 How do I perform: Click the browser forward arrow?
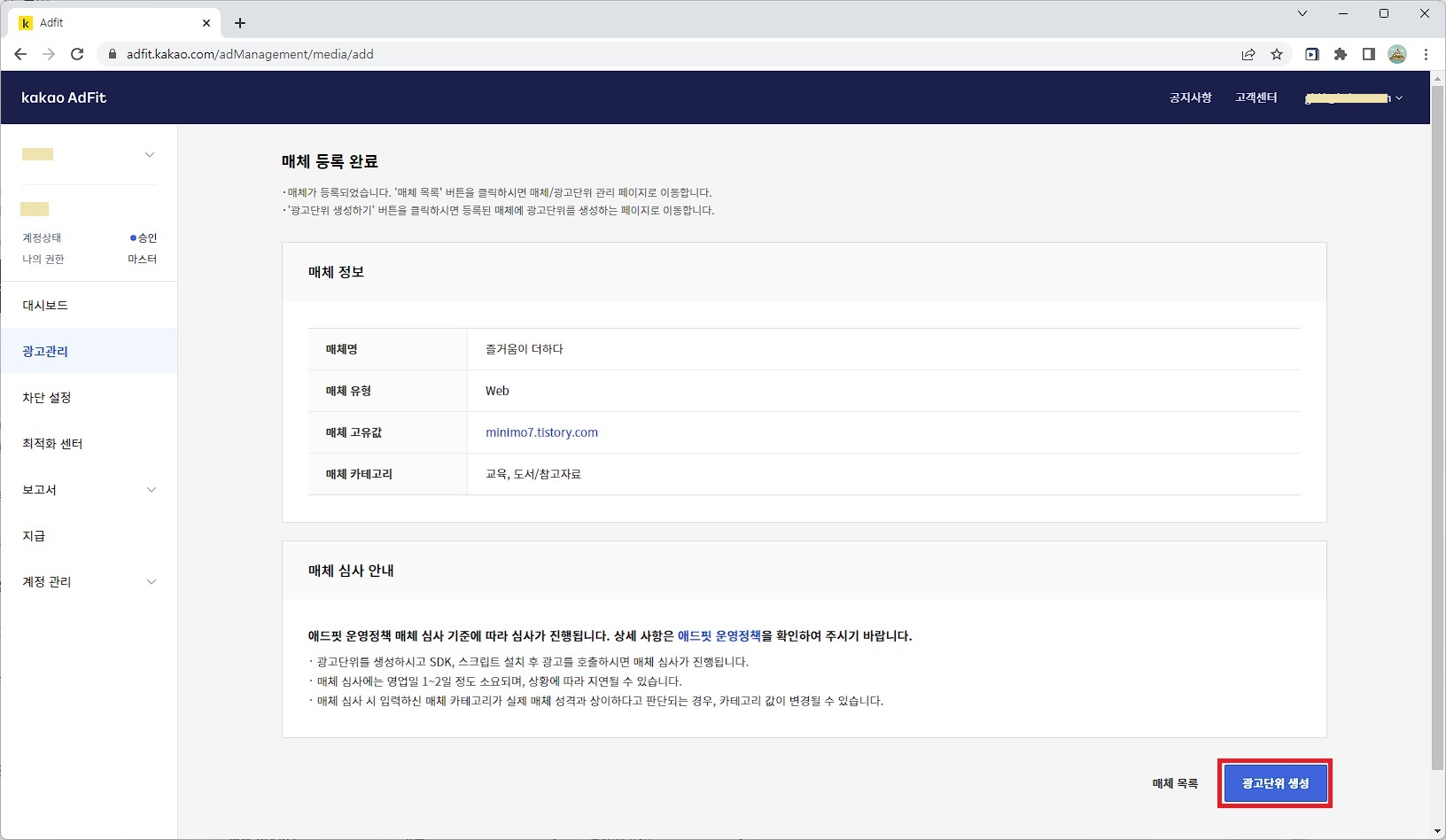(x=49, y=54)
